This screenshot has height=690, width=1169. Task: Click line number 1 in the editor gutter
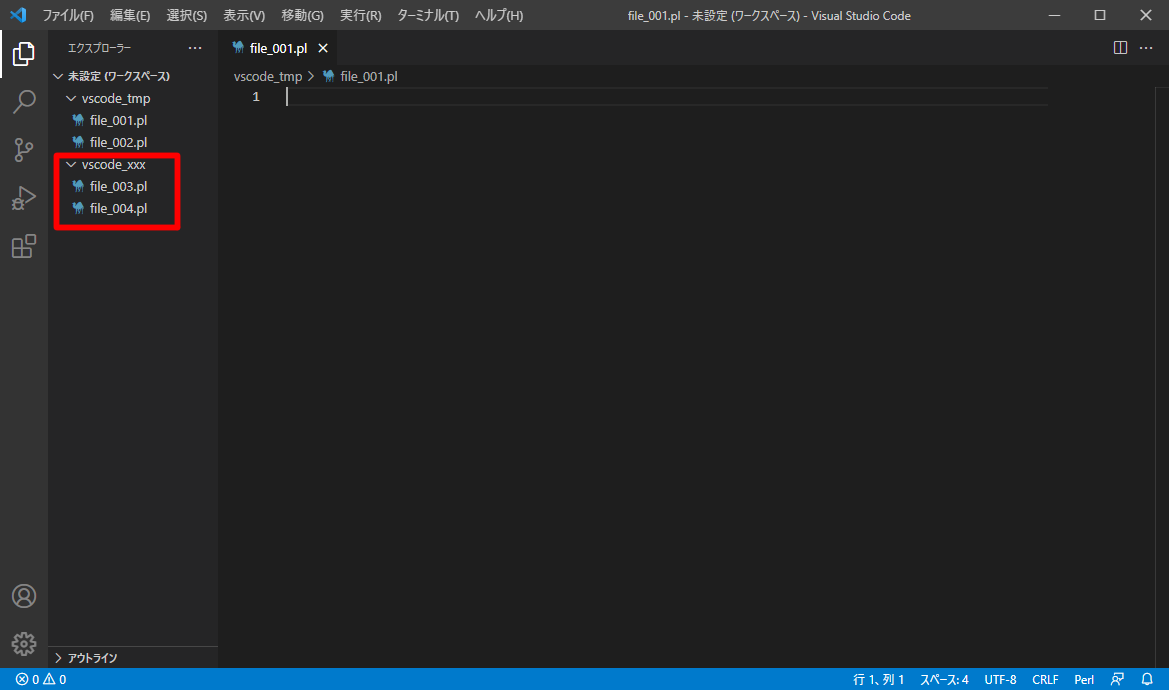[x=256, y=97]
